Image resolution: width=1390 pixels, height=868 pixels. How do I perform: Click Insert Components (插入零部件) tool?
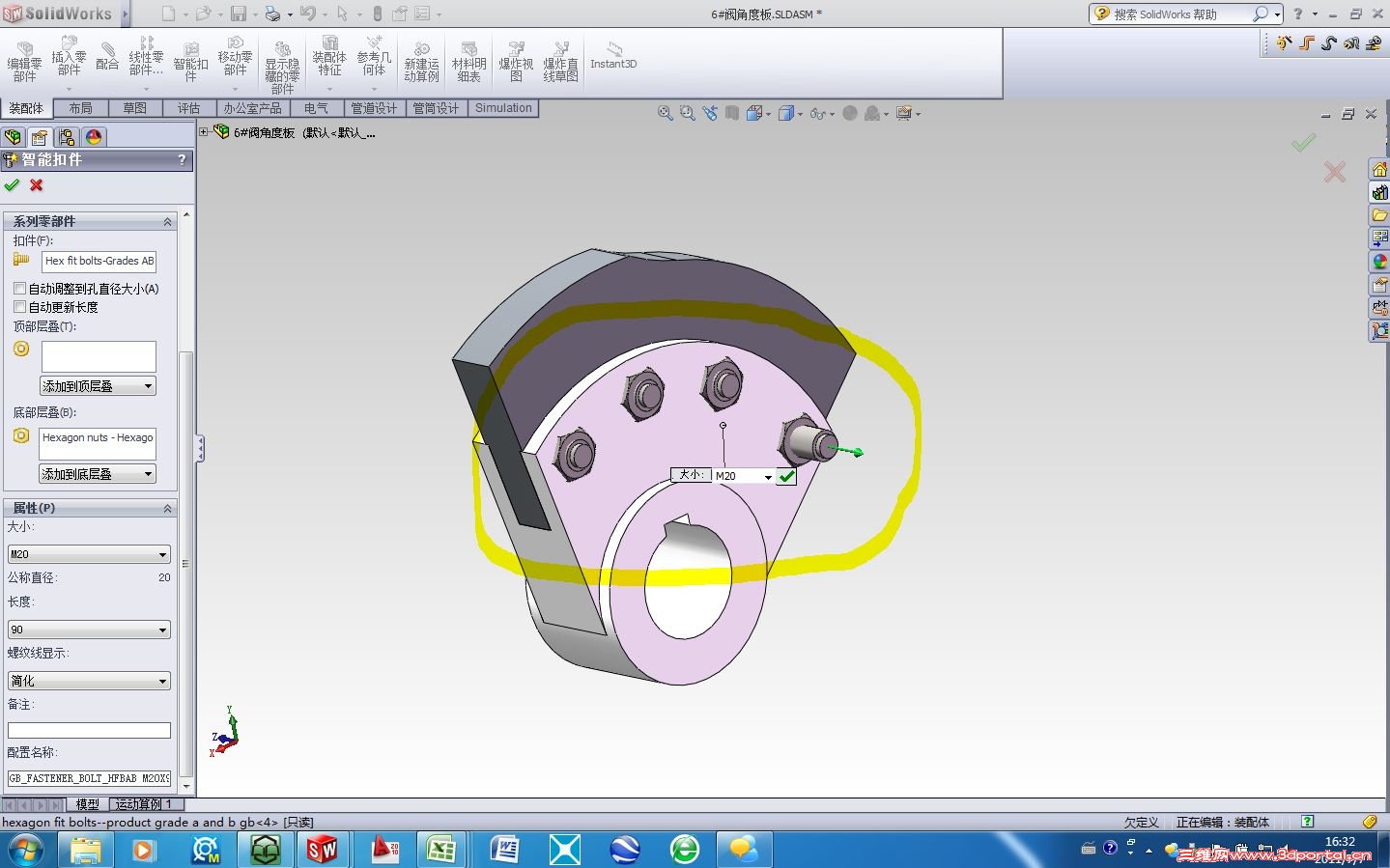click(x=69, y=56)
